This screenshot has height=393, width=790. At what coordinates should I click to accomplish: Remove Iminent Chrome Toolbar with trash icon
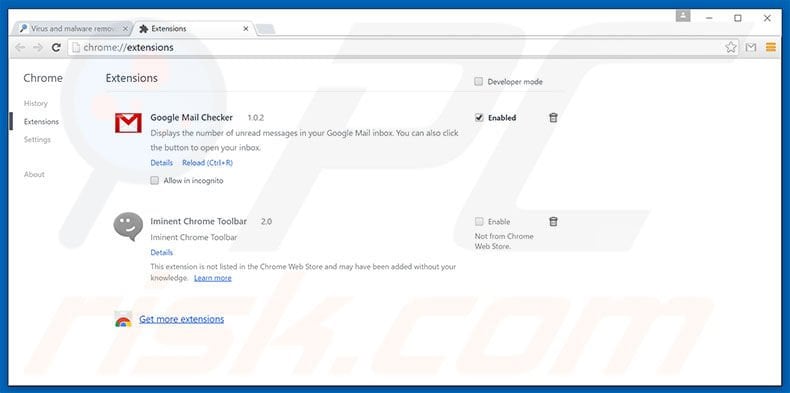pos(553,221)
